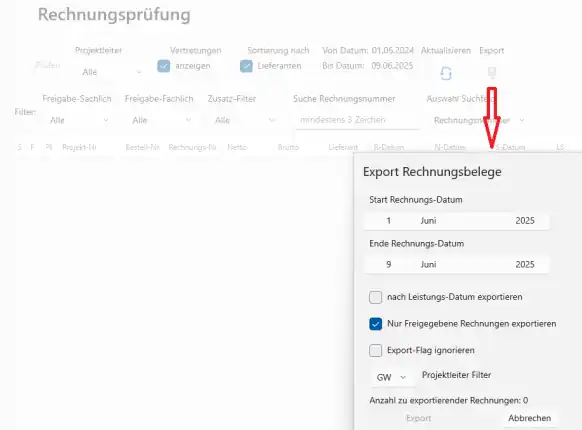Open the Zusatz-Filter dropdown

coord(244,120)
